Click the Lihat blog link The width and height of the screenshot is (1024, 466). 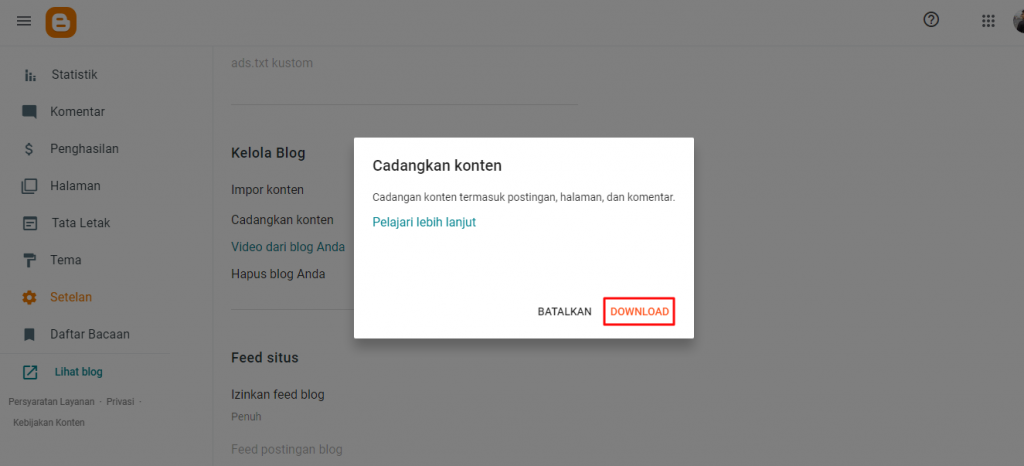(78, 372)
